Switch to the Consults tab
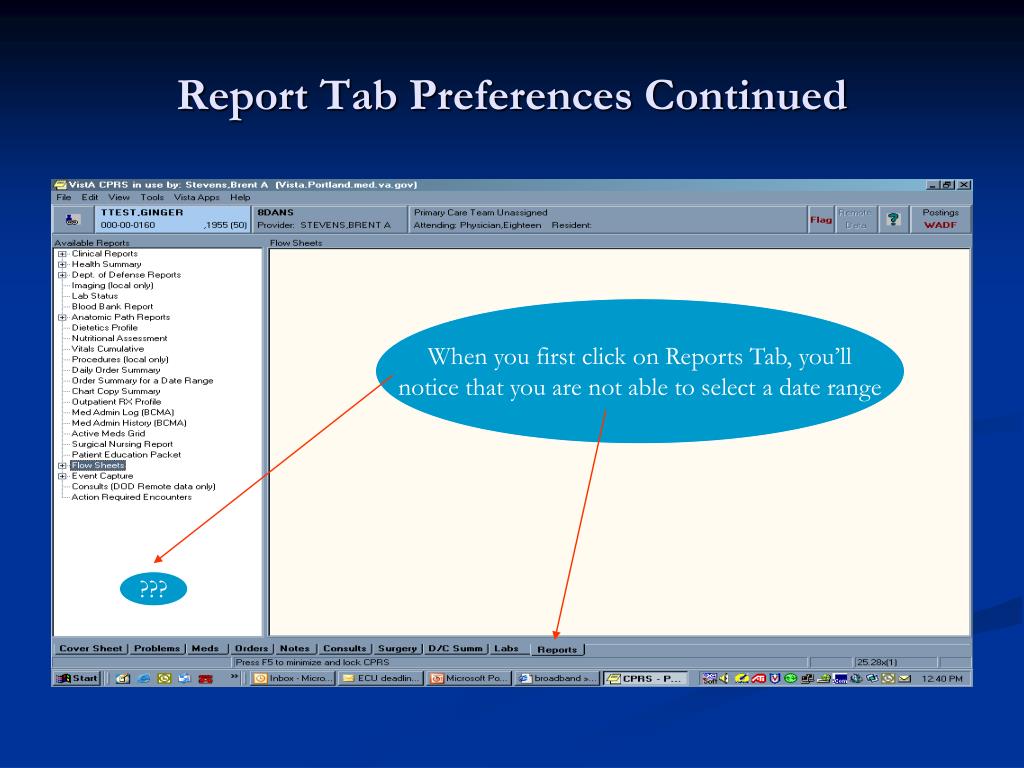The image size is (1024, 768). (345, 648)
